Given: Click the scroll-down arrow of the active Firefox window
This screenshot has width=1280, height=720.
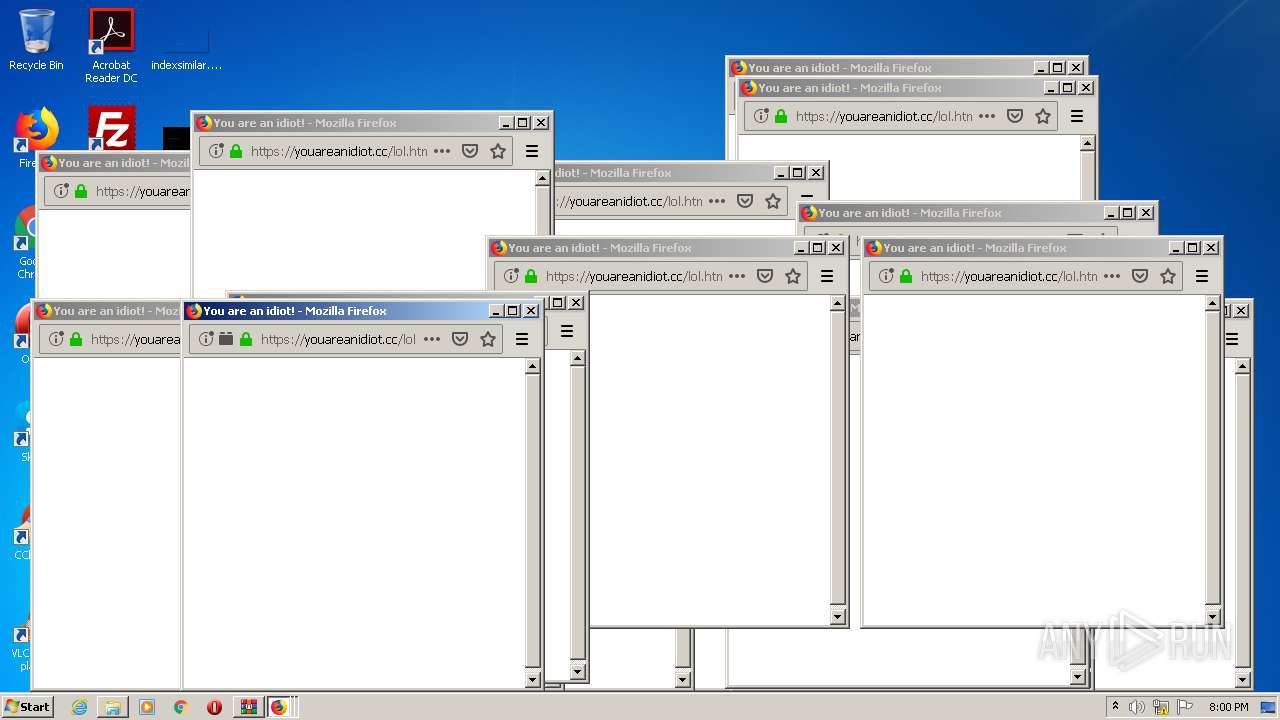Looking at the screenshot, I should [532, 679].
